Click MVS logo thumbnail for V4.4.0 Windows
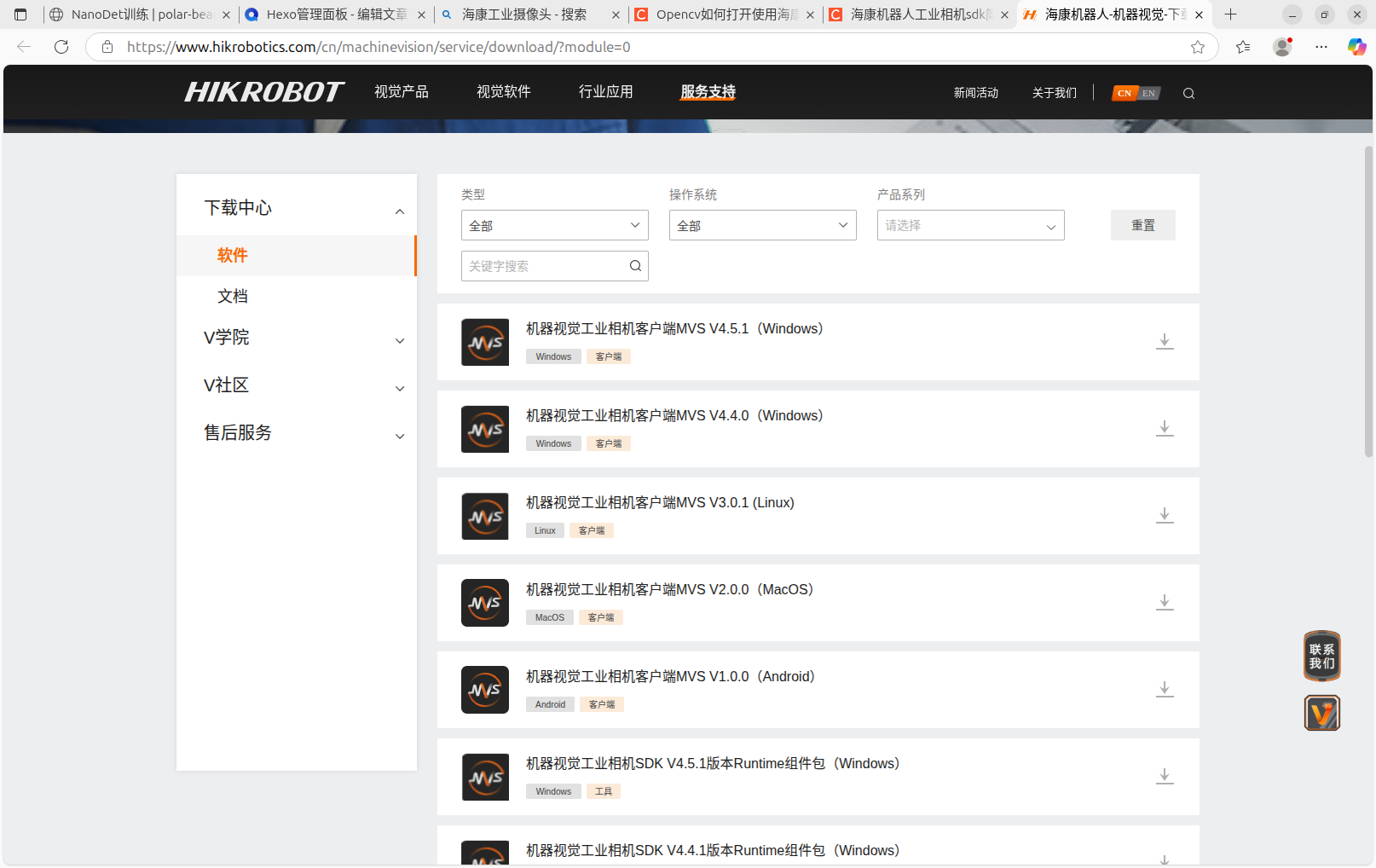Viewport: 1376px width, 868px height. [485, 429]
